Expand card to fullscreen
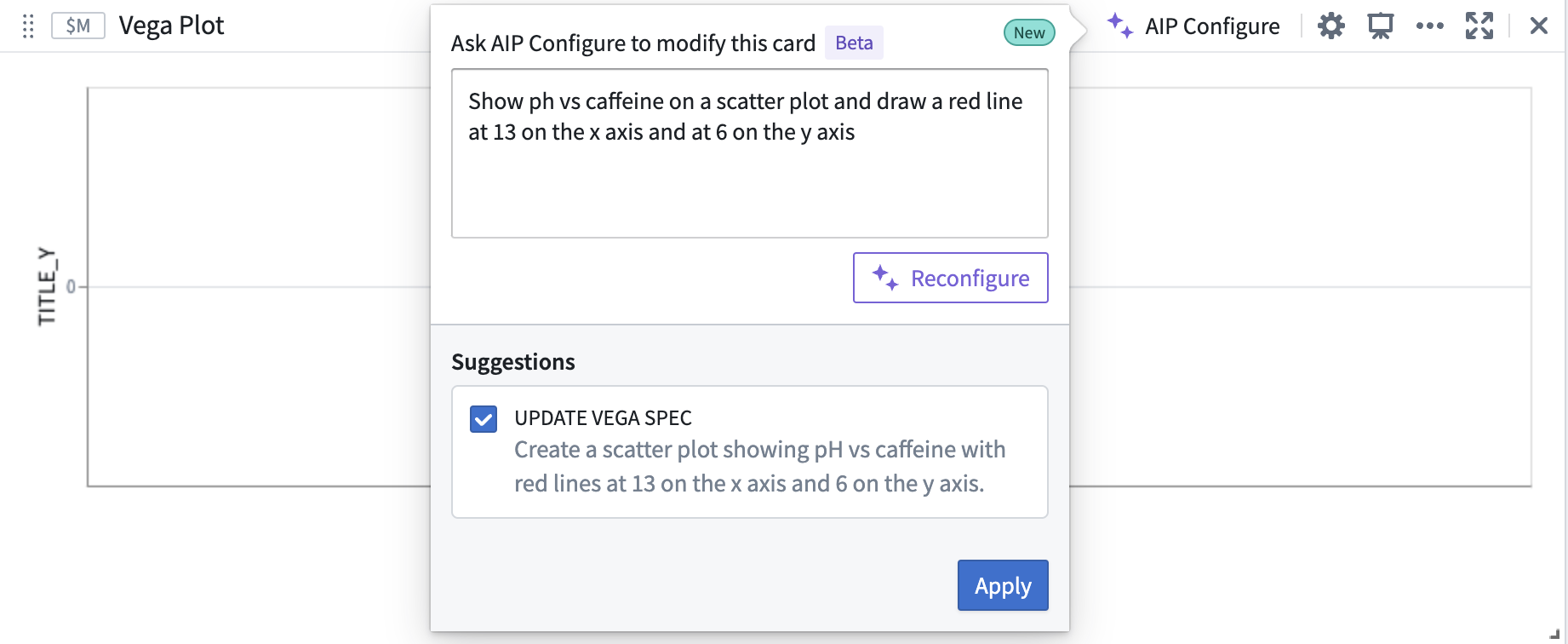Viewport: 1568px width, 644px height. (x=1479, y=26)
